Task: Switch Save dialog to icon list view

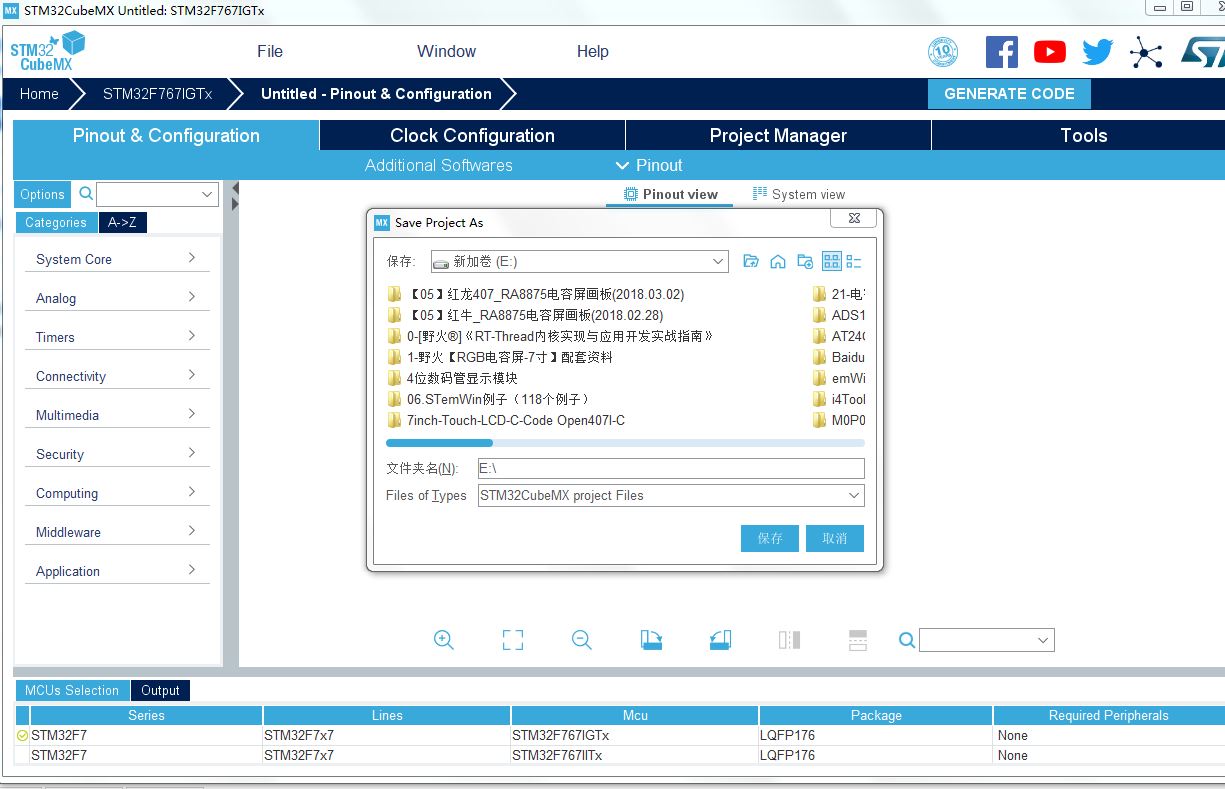Action: tap(832, 261)
